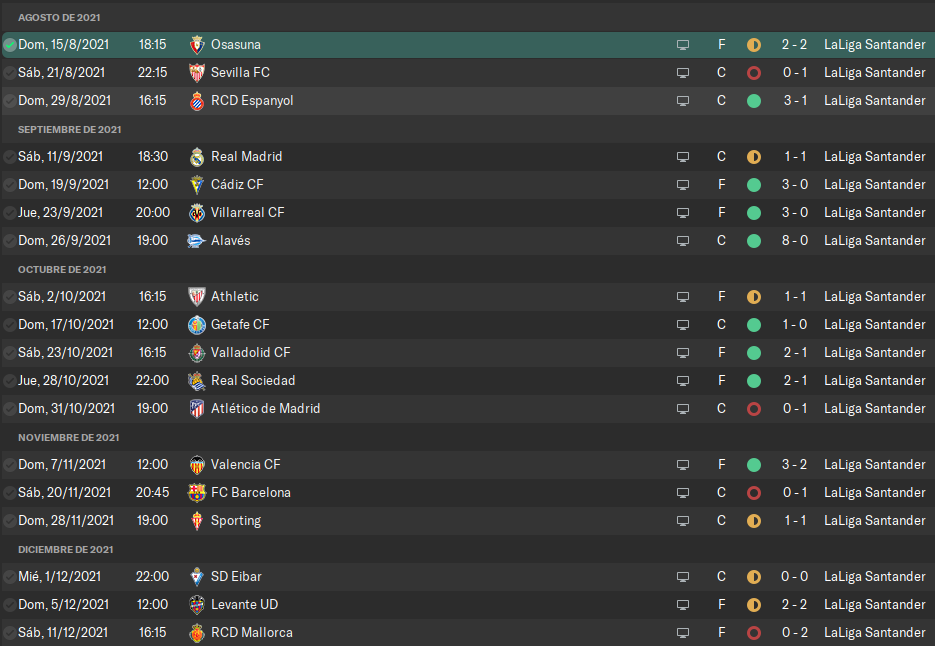The height and width of the screenshot is (646, 935).
Task: Click green win indicator on Cádiz CF row
Action: (754, 185)
